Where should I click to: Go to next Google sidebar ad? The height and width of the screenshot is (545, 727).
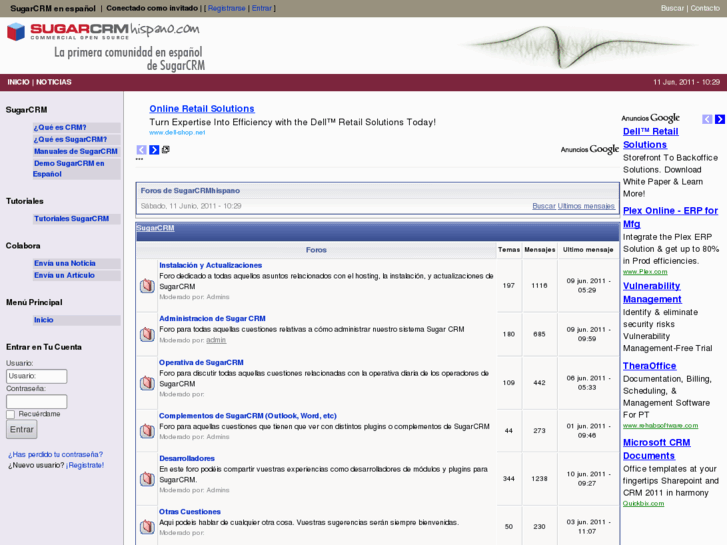[720, 119]
